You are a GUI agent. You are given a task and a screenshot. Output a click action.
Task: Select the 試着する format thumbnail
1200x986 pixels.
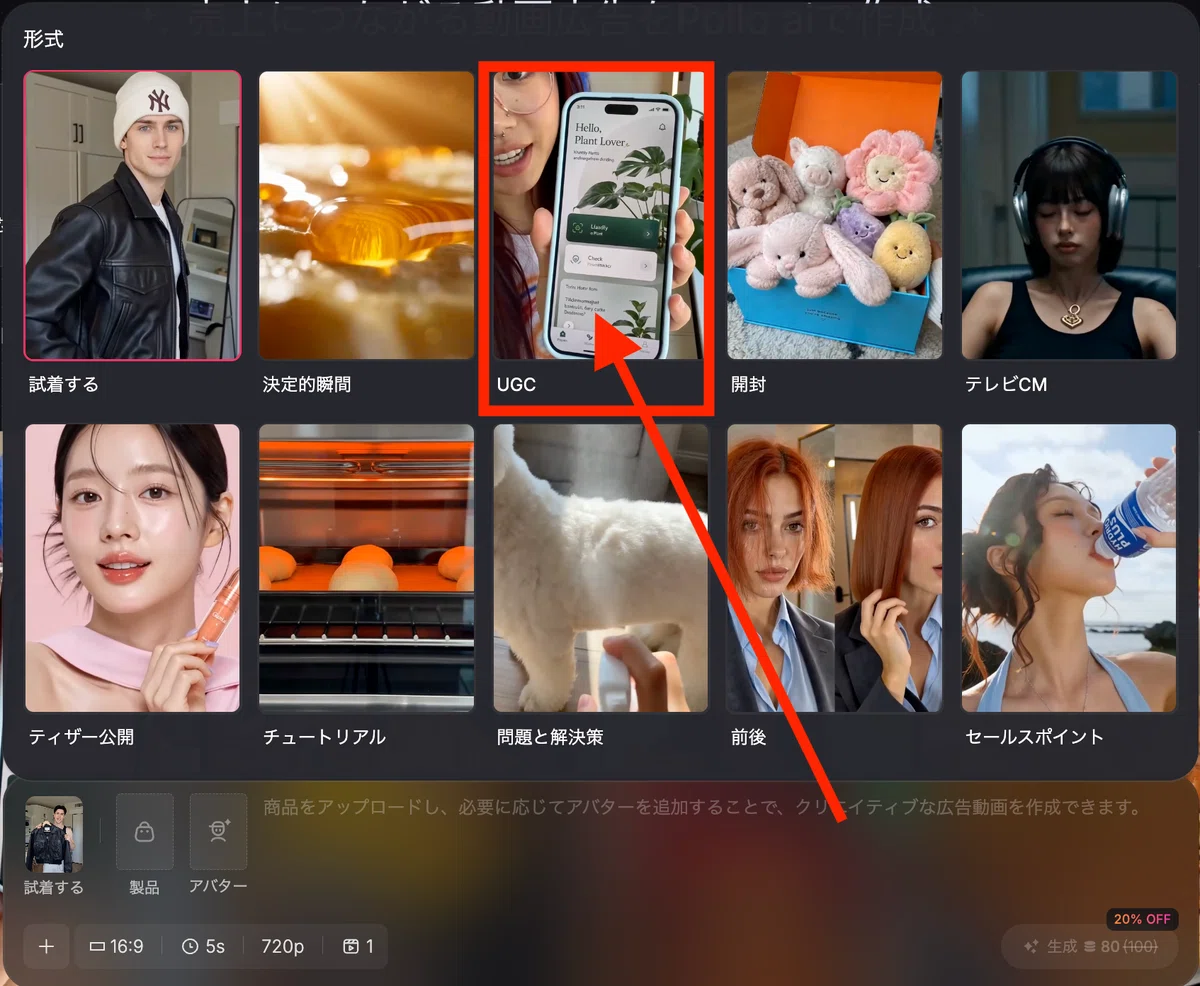point(132,215)
